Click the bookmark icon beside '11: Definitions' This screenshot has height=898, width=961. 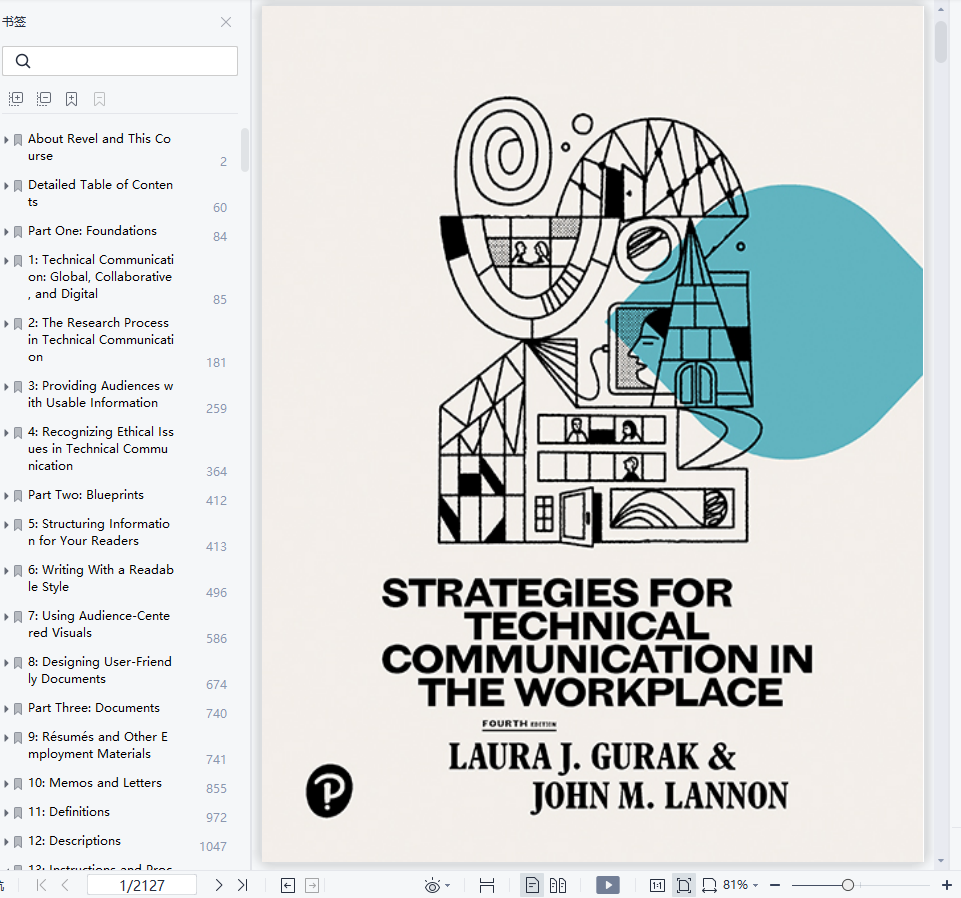pos(18,813)
